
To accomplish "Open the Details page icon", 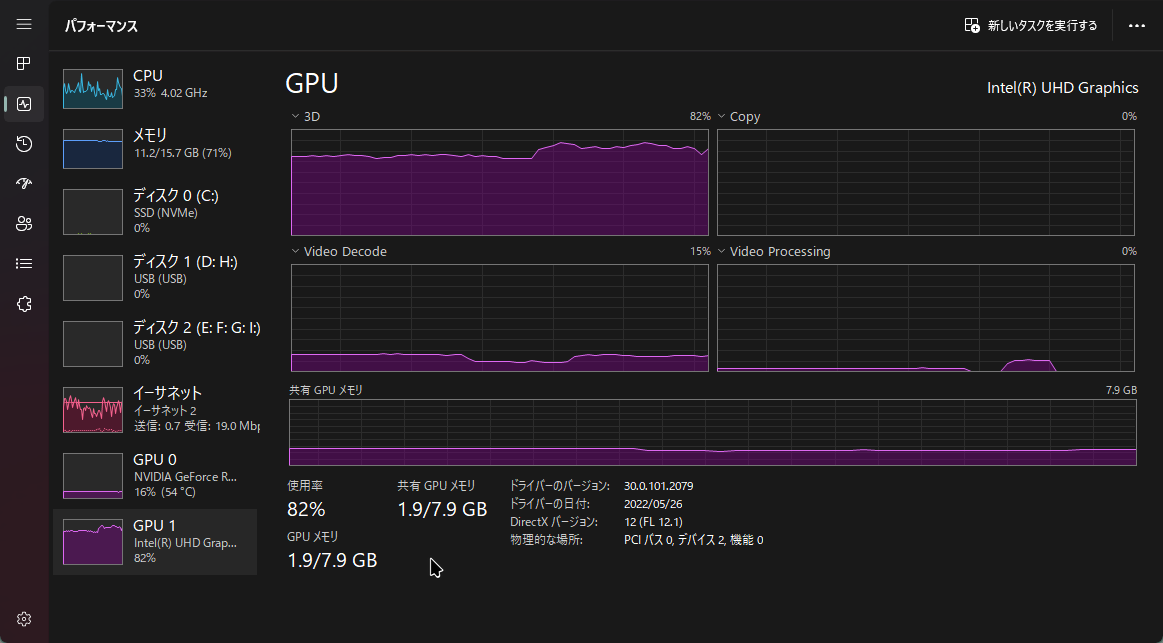I will (x=24, y=264).
